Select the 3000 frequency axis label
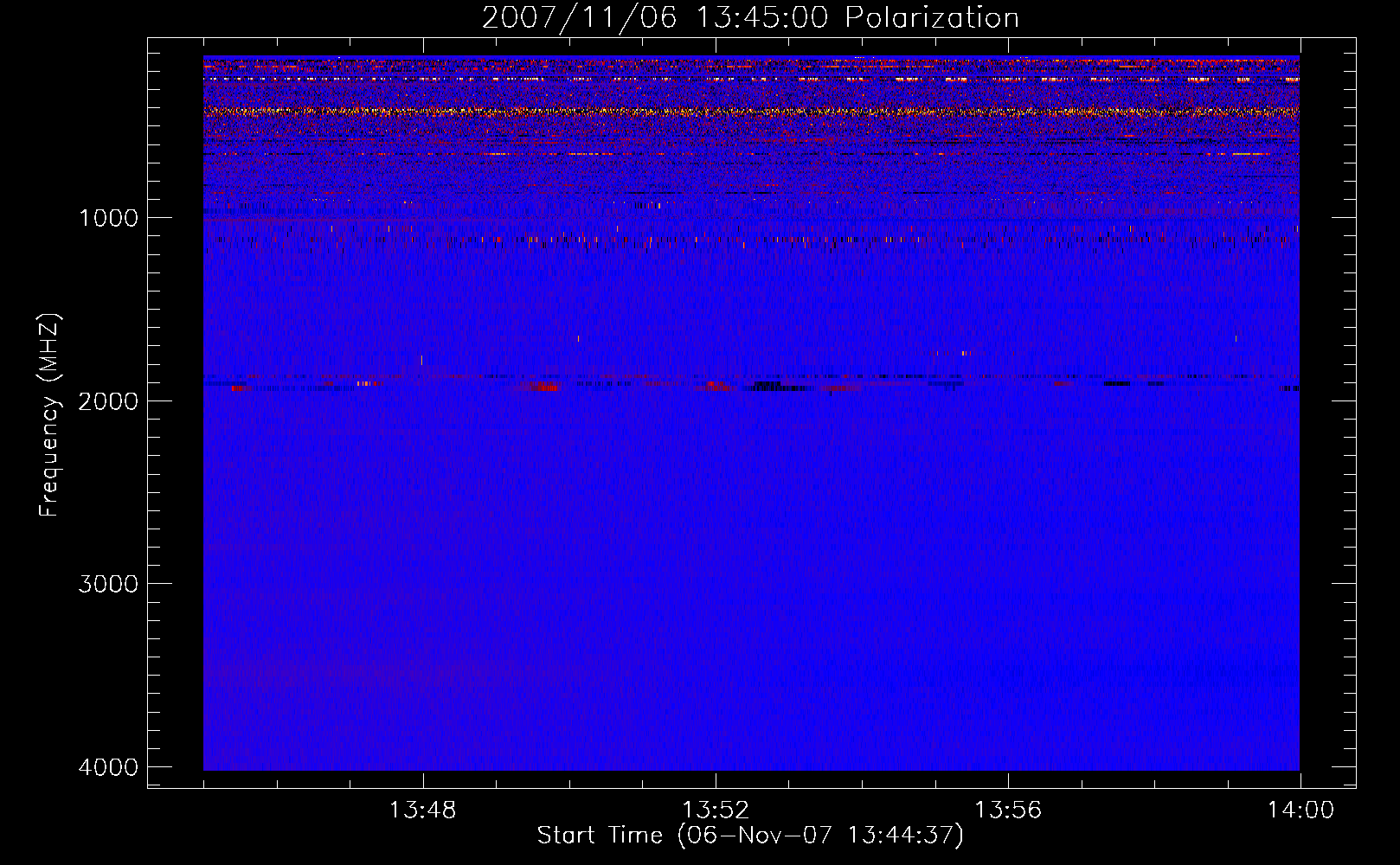 [x=108, y=584]
